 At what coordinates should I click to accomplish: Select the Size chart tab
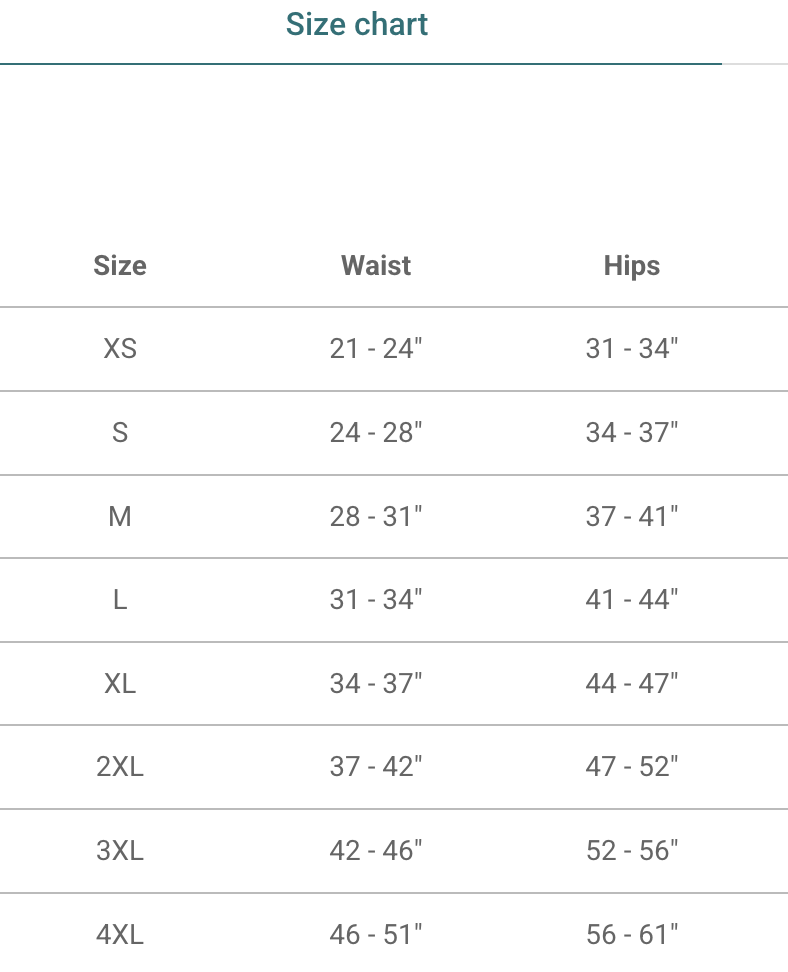[x=357, y=25]
